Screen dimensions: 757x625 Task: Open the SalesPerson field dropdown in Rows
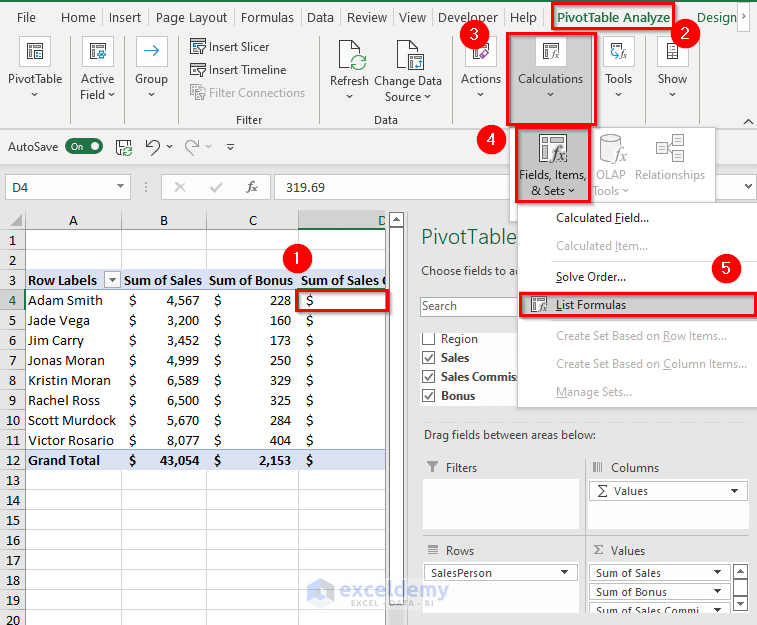click(x=564, y=572)
